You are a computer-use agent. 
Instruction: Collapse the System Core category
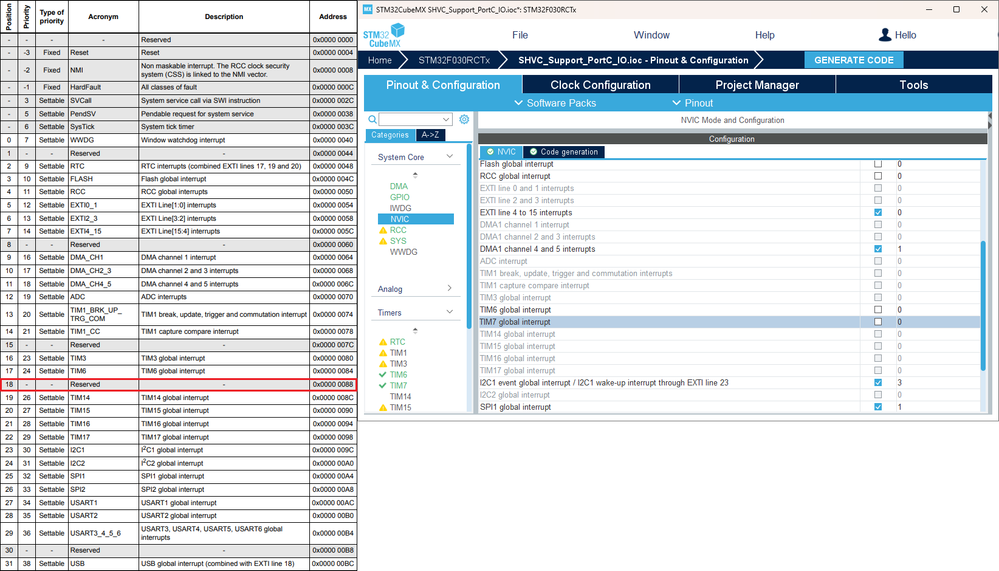(450, 156)
